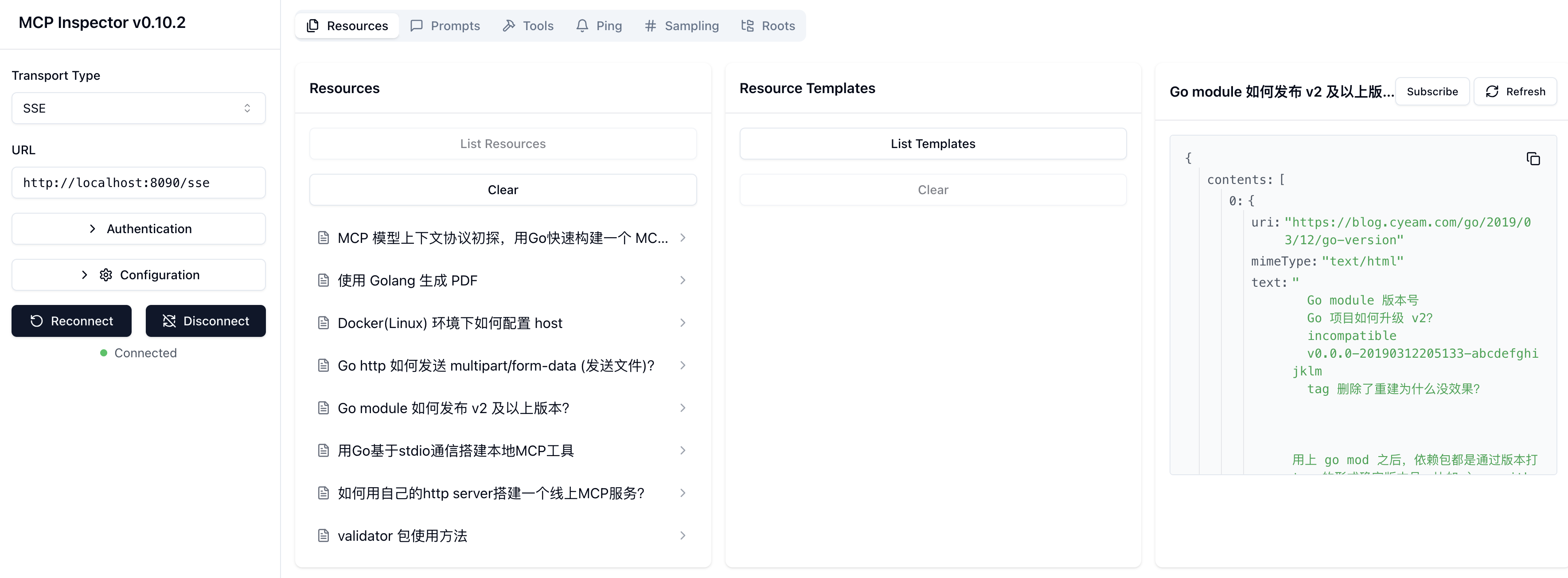This screenshot has width=1568, height=578.
Task: Click the Reconnect button
Action: 71,321
